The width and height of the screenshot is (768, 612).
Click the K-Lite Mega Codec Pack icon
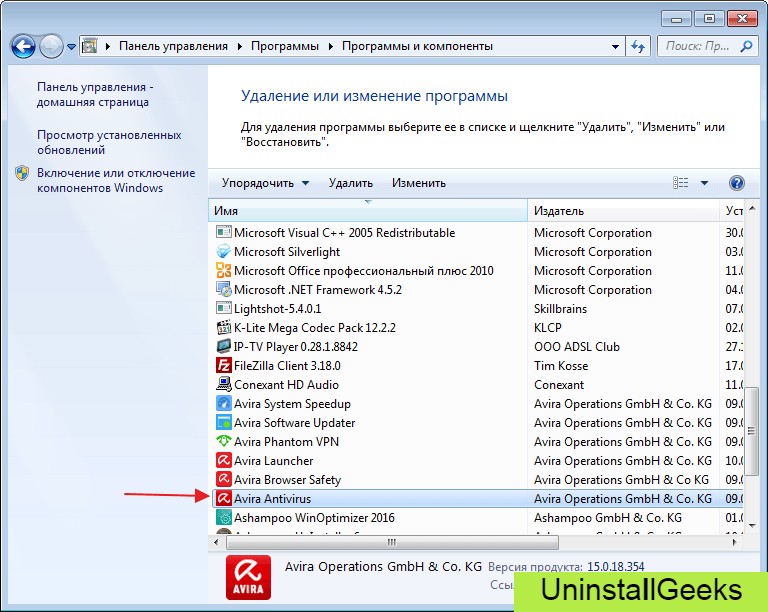click(223, 327)
